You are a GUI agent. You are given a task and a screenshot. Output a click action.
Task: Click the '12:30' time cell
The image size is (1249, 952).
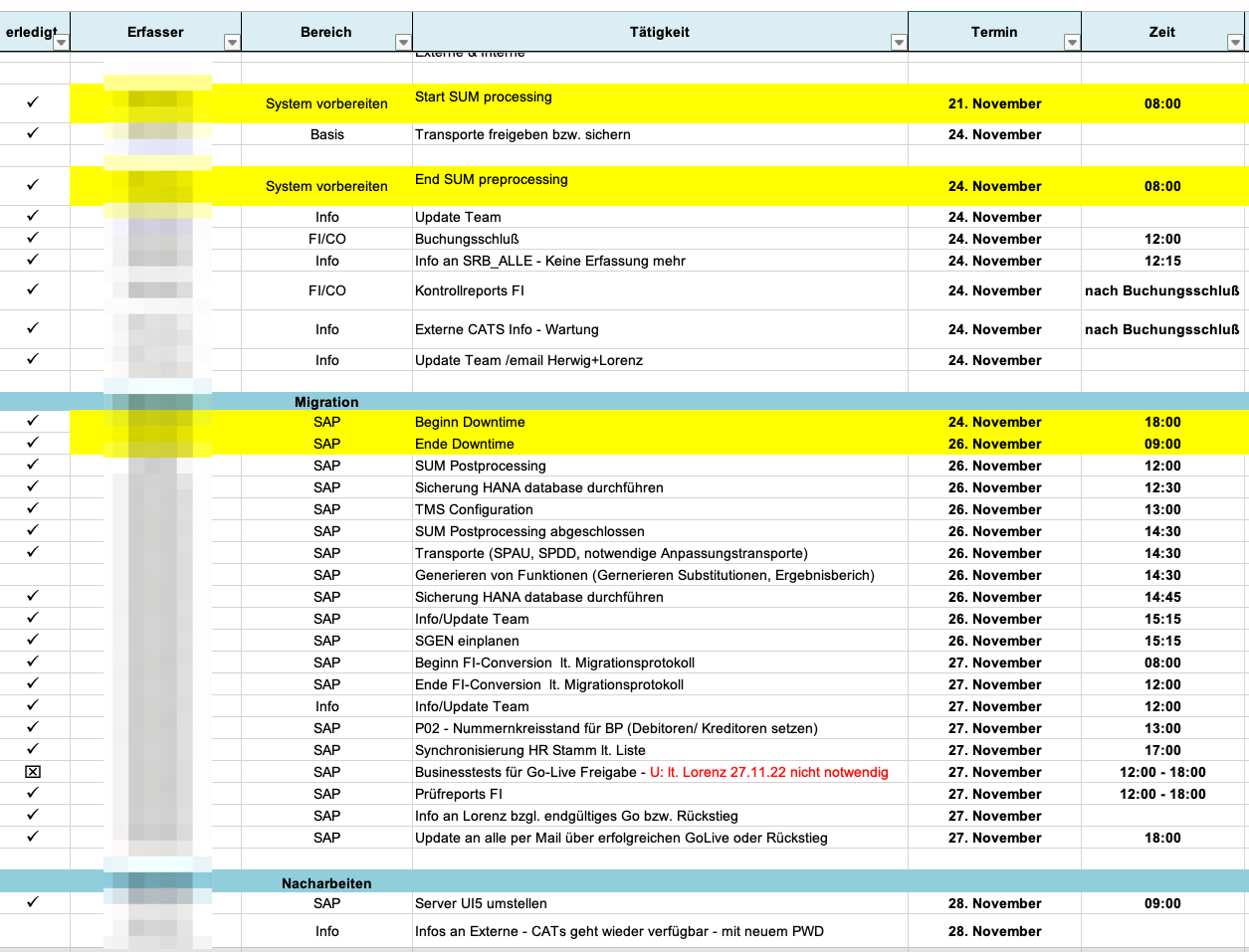(x=1162, y=487)
